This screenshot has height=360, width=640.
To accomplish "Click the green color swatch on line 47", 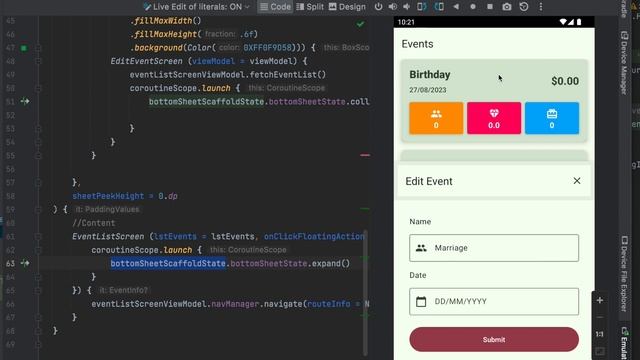I will tap(24, 48).
